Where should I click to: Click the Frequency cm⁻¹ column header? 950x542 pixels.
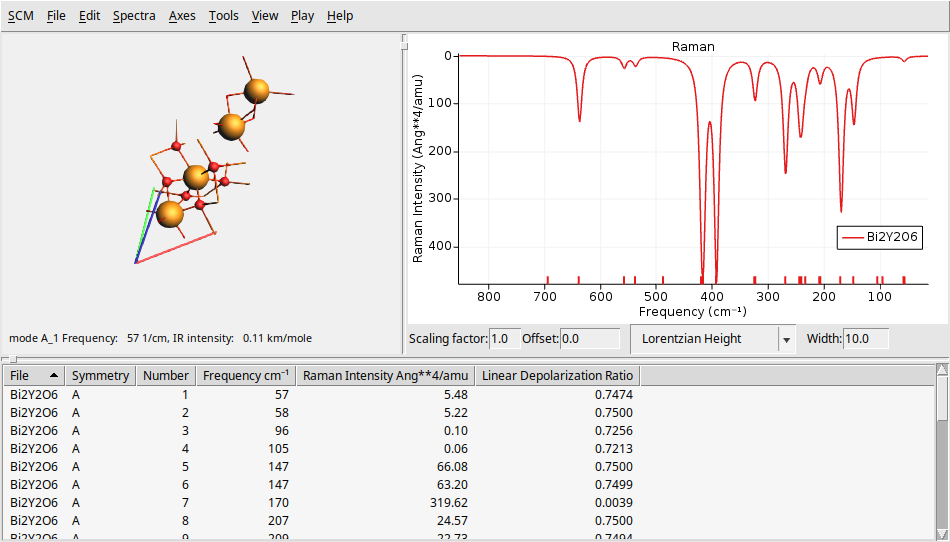point(245,376)
